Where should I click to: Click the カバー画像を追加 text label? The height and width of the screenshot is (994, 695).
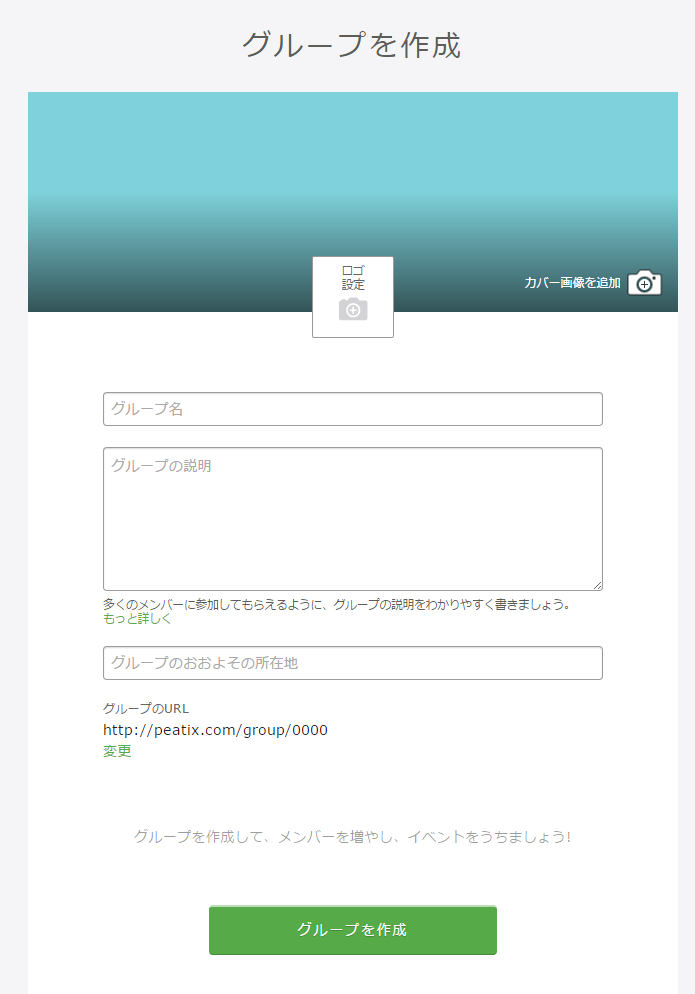[x=572, y=283]
